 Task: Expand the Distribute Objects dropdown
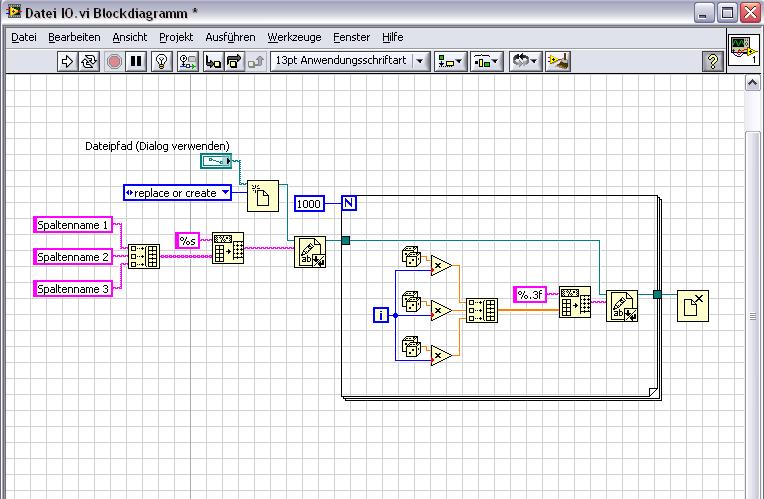[486, 61]
